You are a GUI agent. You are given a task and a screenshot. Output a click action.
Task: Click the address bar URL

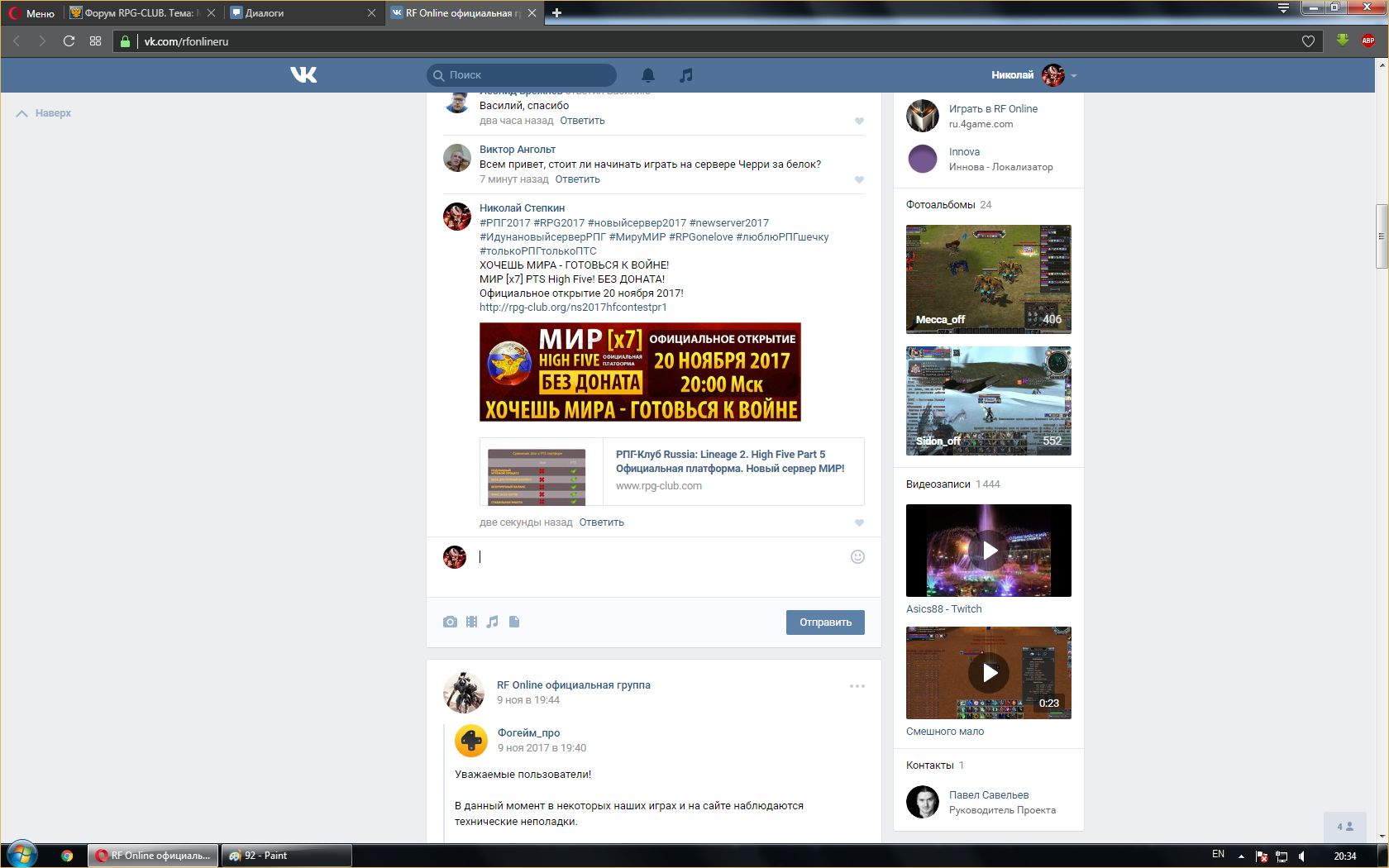tap(186, 41)
